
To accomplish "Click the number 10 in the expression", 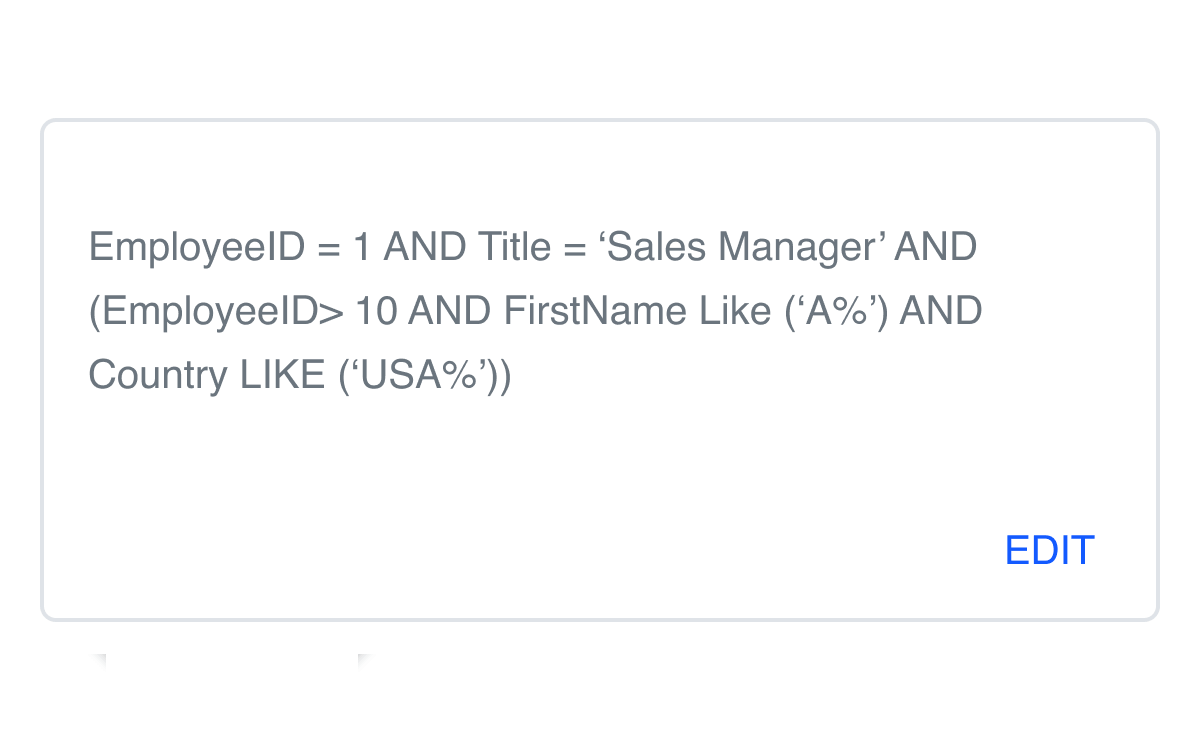I will (376, 311).
